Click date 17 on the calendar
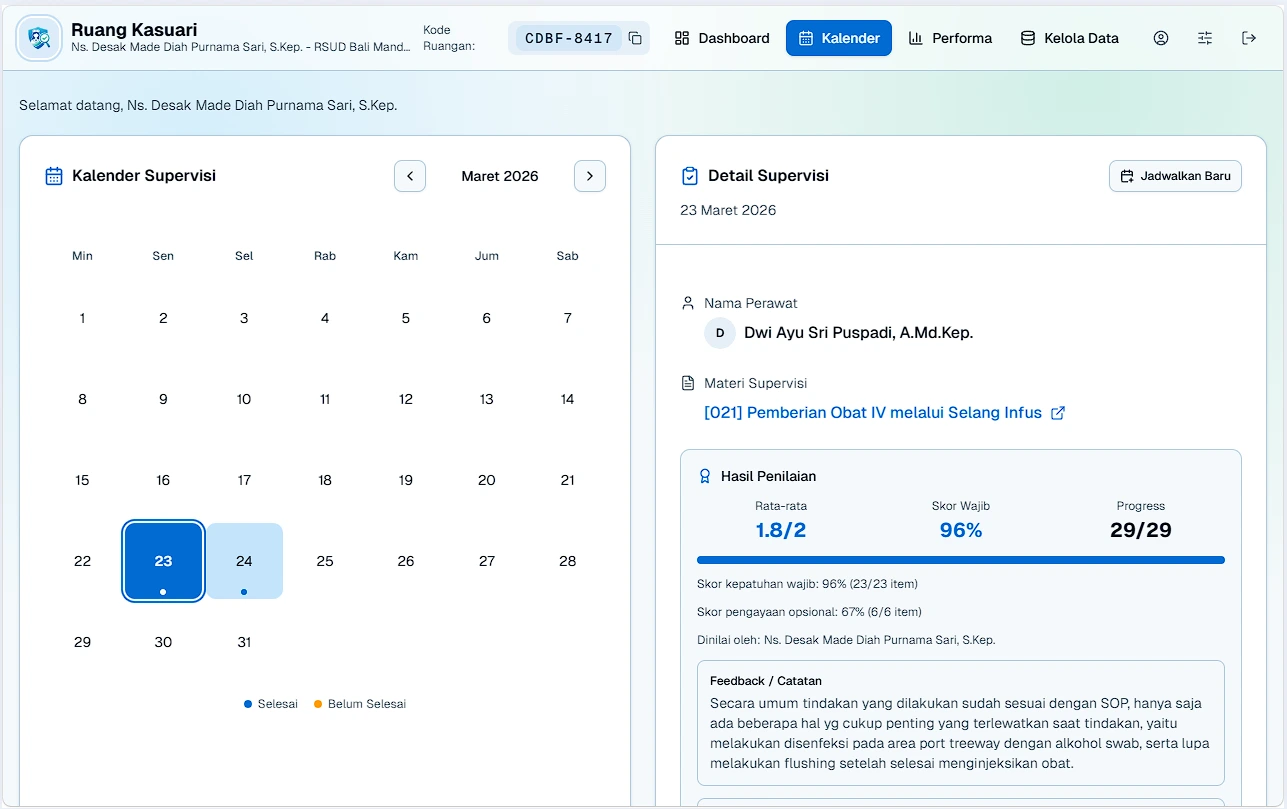Image resolution: width=1287 pixels, height=809 pixels. [244, 480]
